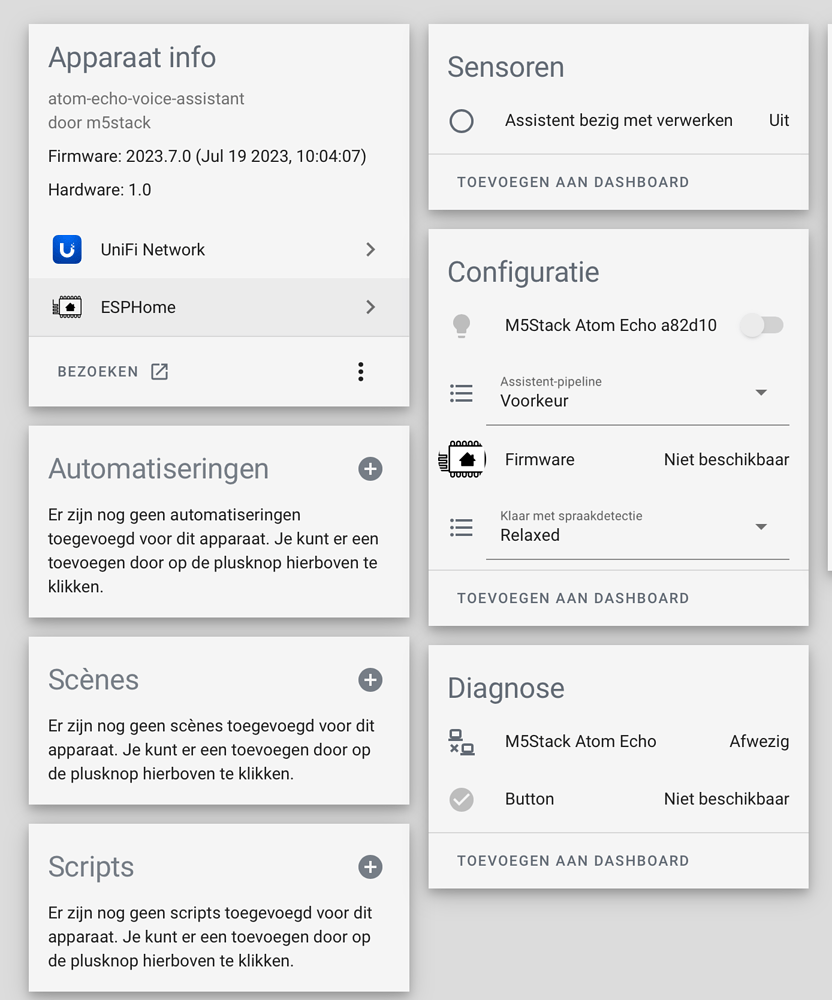Enable the M5Stack Atom Echo a82d10 toggle
The width and height of the screenshot is (832, 1000).
click(x=761, y=325)
